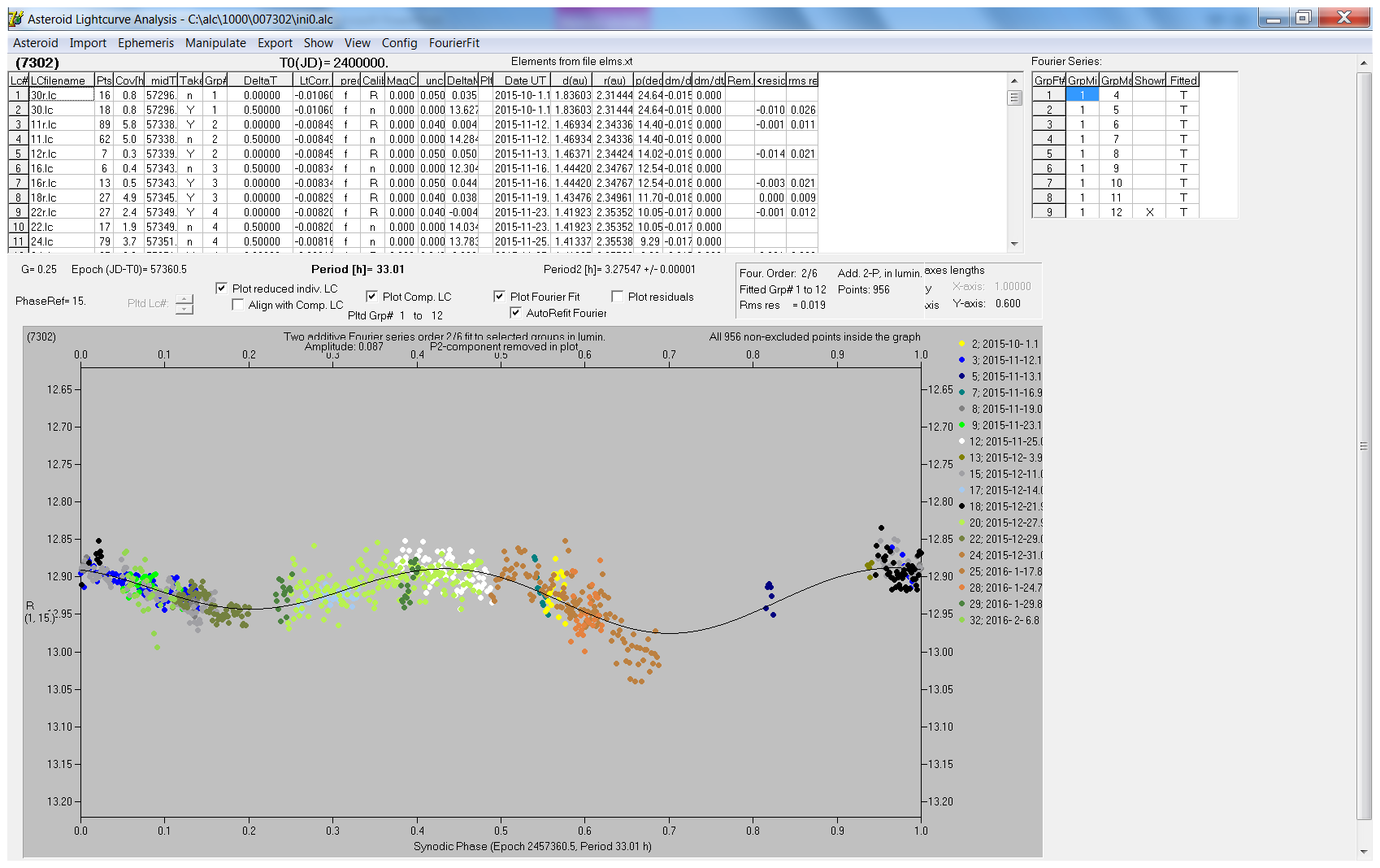Open the Manipulate menu
This screenshot has width=1380, height=868.
pyautogui.click(x=215, y=43)
